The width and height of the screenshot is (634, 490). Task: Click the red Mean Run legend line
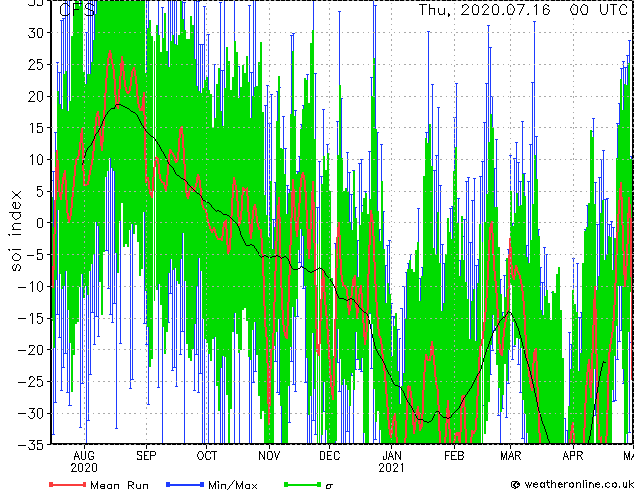click(x=67, y=484)
